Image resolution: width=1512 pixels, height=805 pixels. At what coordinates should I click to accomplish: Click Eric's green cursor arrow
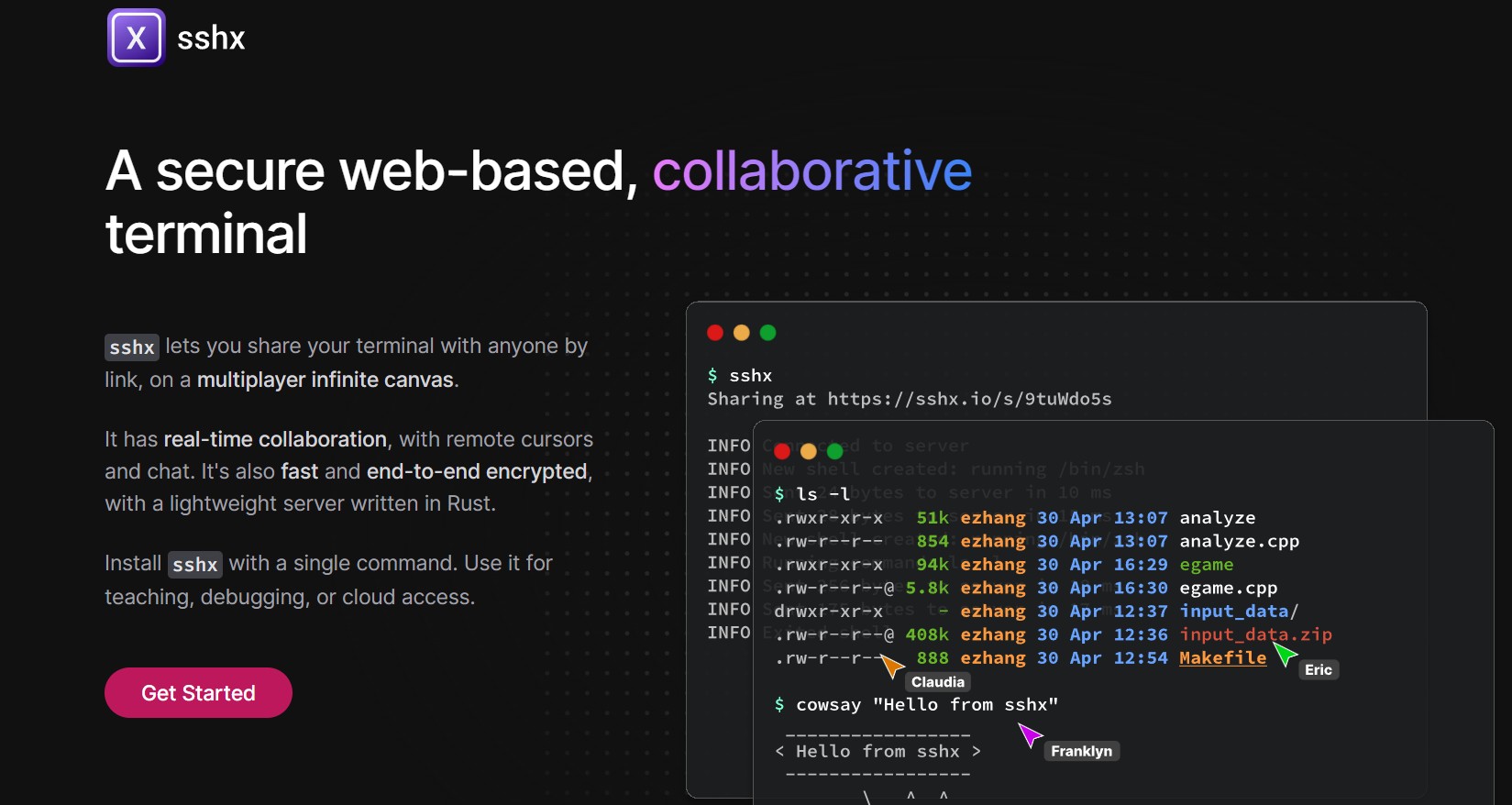(1286, 654)
